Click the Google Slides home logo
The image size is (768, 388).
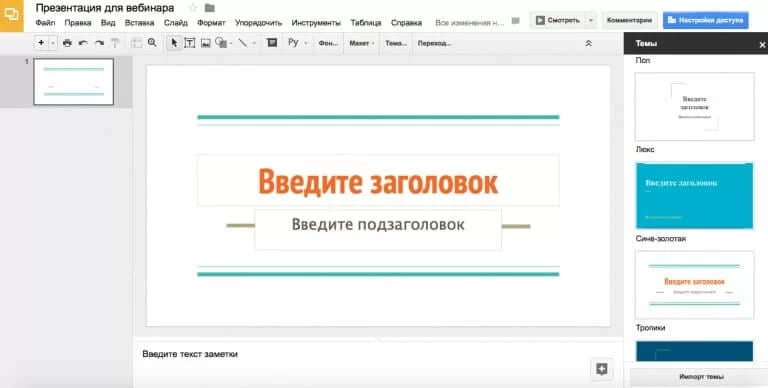11,15
